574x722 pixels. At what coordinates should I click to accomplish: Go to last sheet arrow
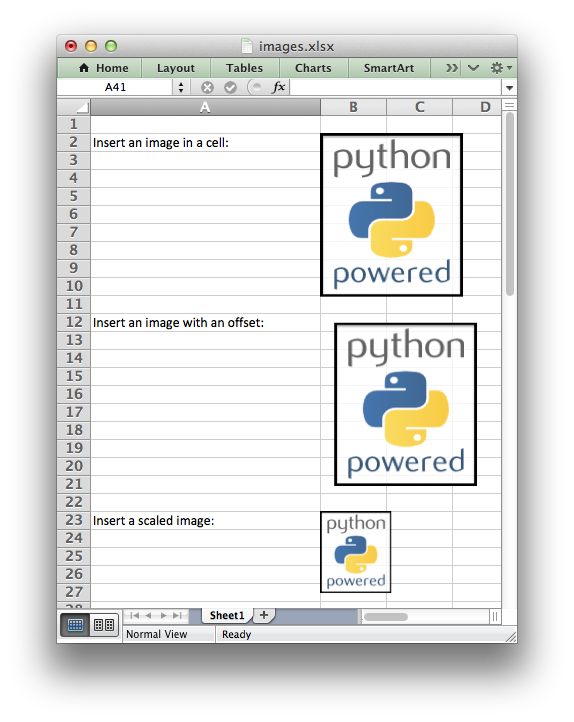tap(177, 616)
